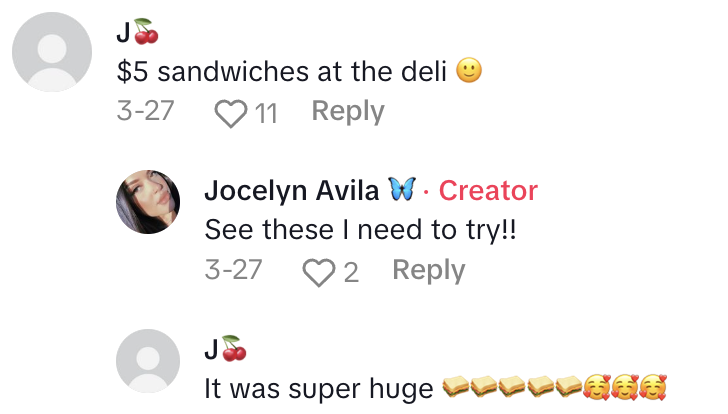Screen dimensions: 728x414
Task: Click the heart-face emojis ending the last comment
Action: pyautogui.click(x=625, y=387)
